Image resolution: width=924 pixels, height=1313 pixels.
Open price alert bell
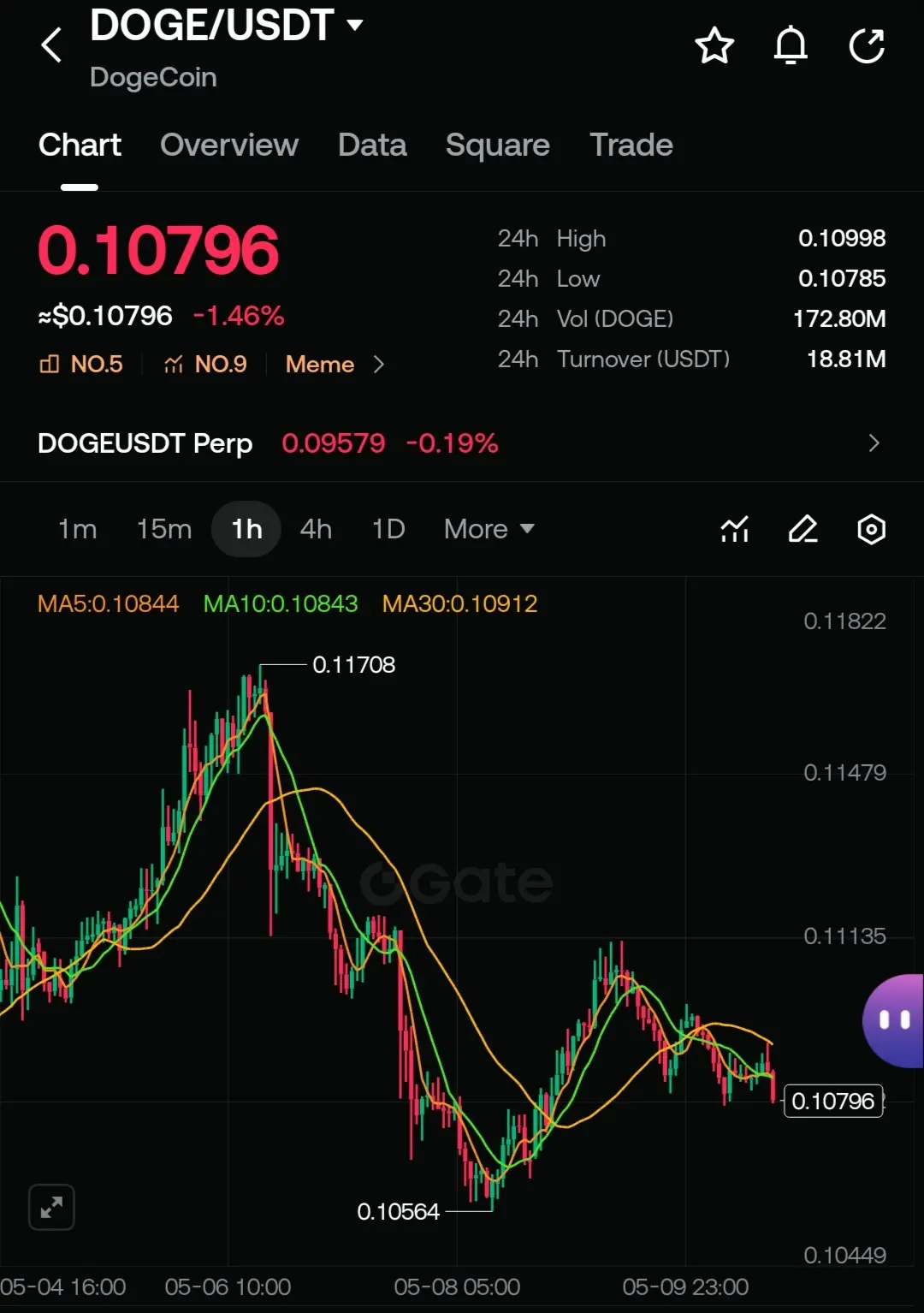point(791,46)
